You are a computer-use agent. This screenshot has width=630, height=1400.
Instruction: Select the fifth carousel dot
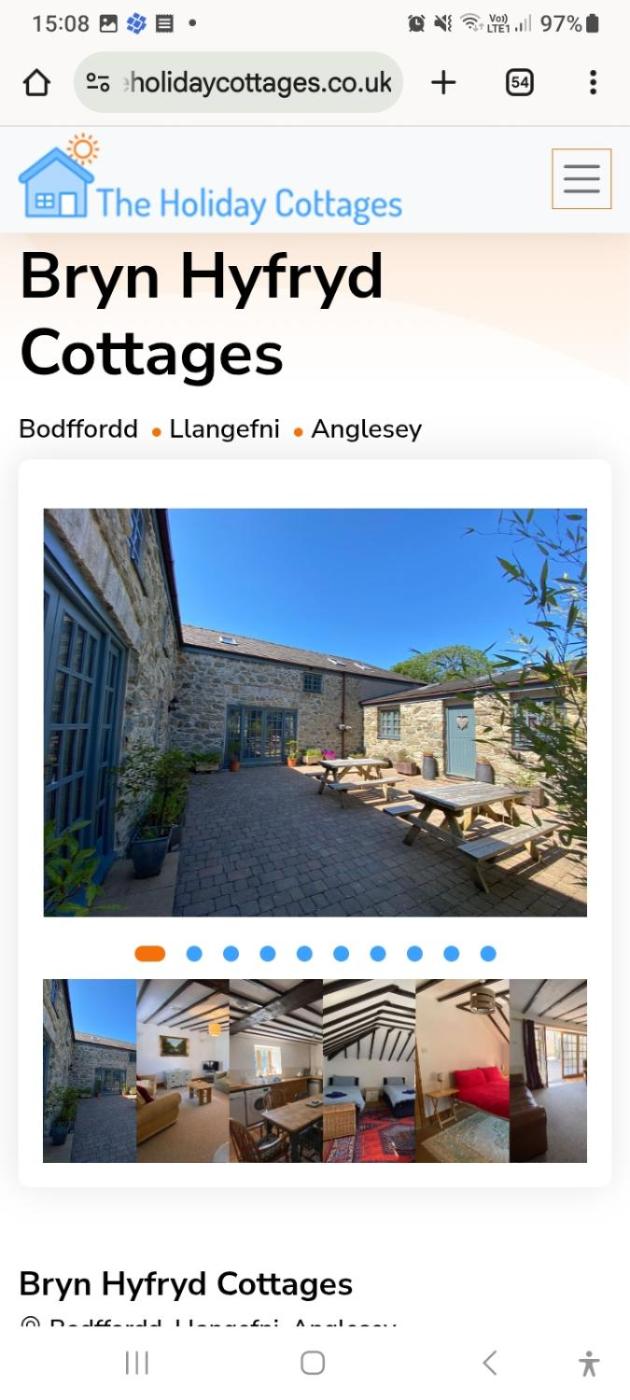(x=304, y=954)
